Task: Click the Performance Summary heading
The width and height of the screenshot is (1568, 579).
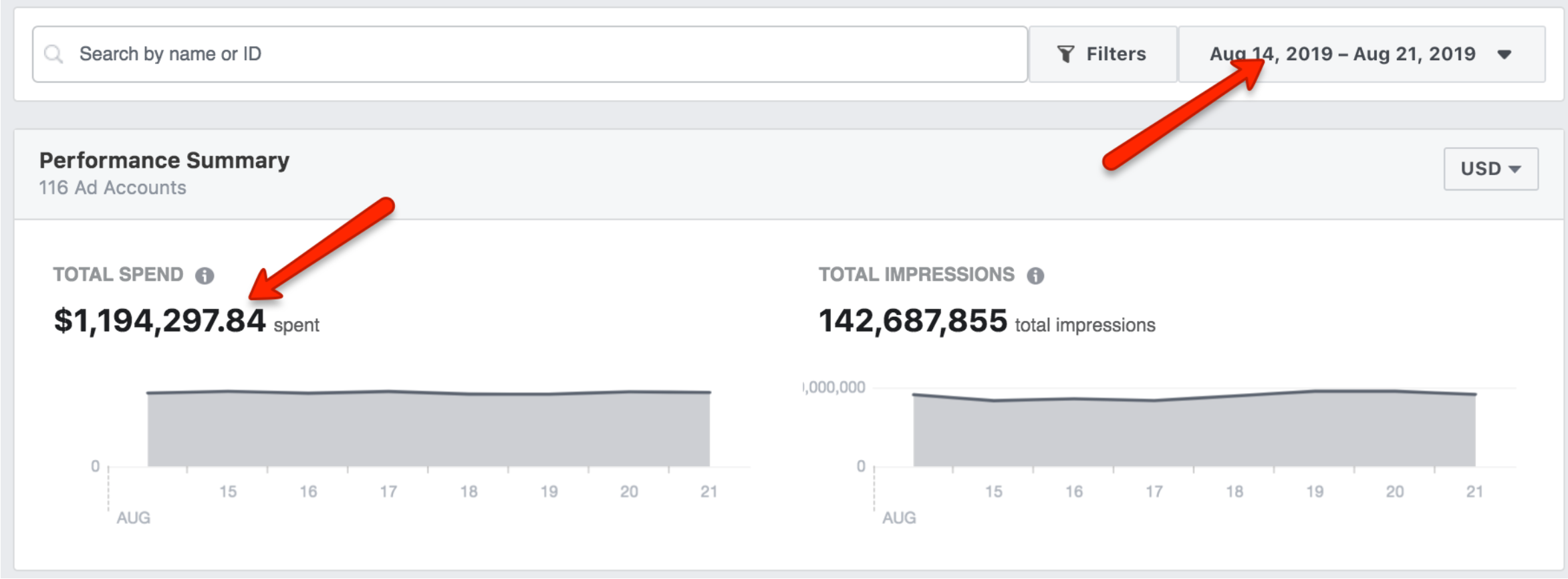Action: pos(164,160)
